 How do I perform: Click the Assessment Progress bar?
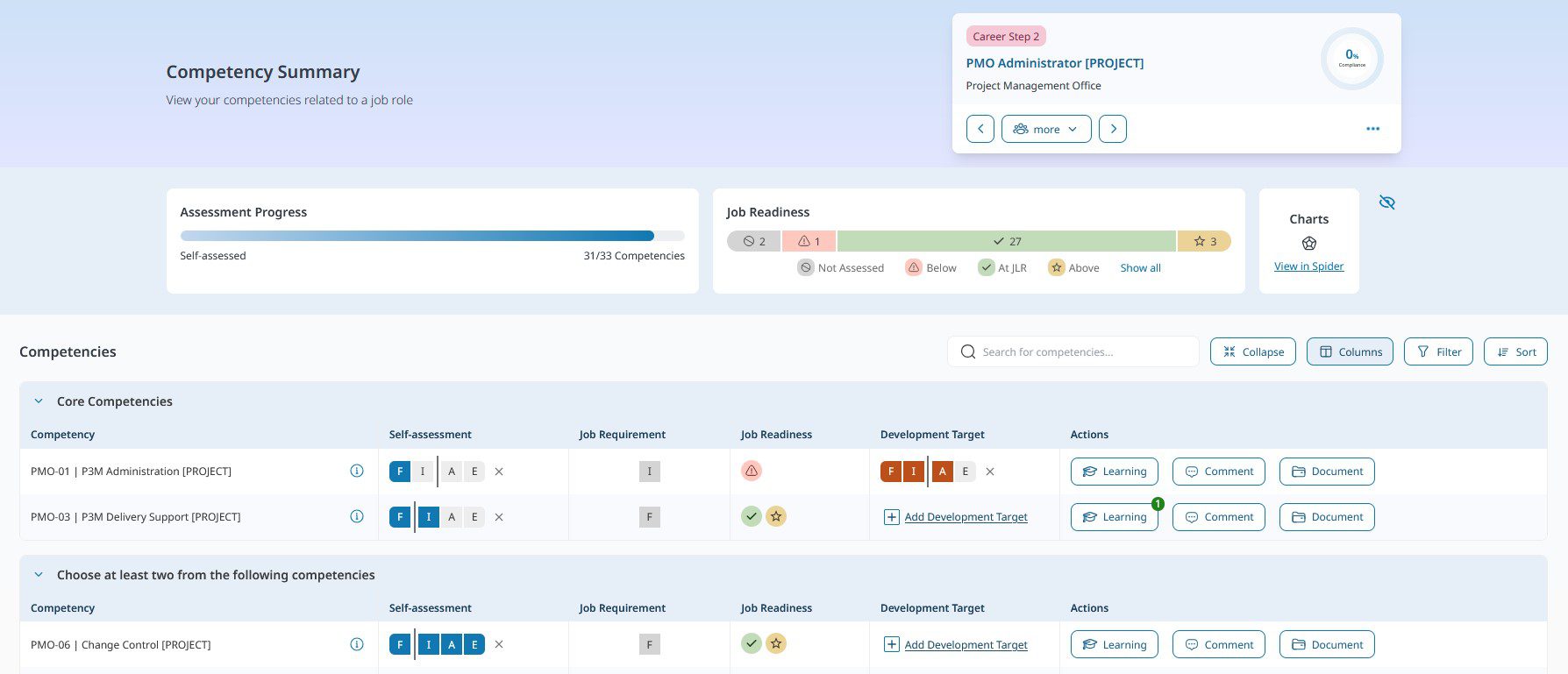[x=432, y=236]
